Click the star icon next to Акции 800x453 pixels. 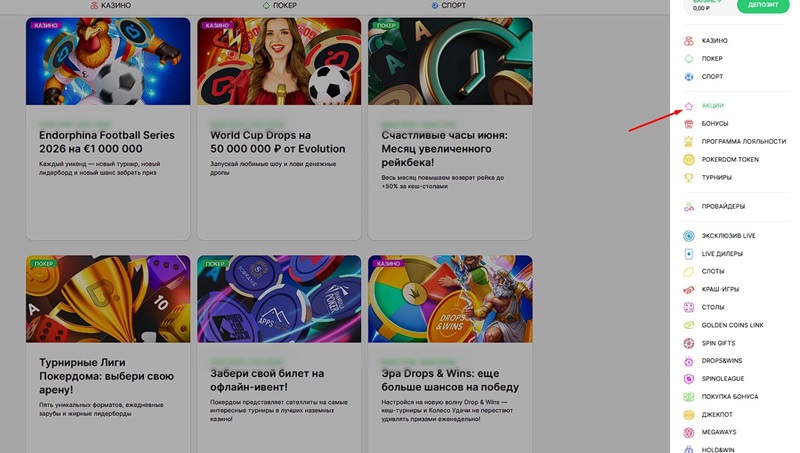click(688, 106)
